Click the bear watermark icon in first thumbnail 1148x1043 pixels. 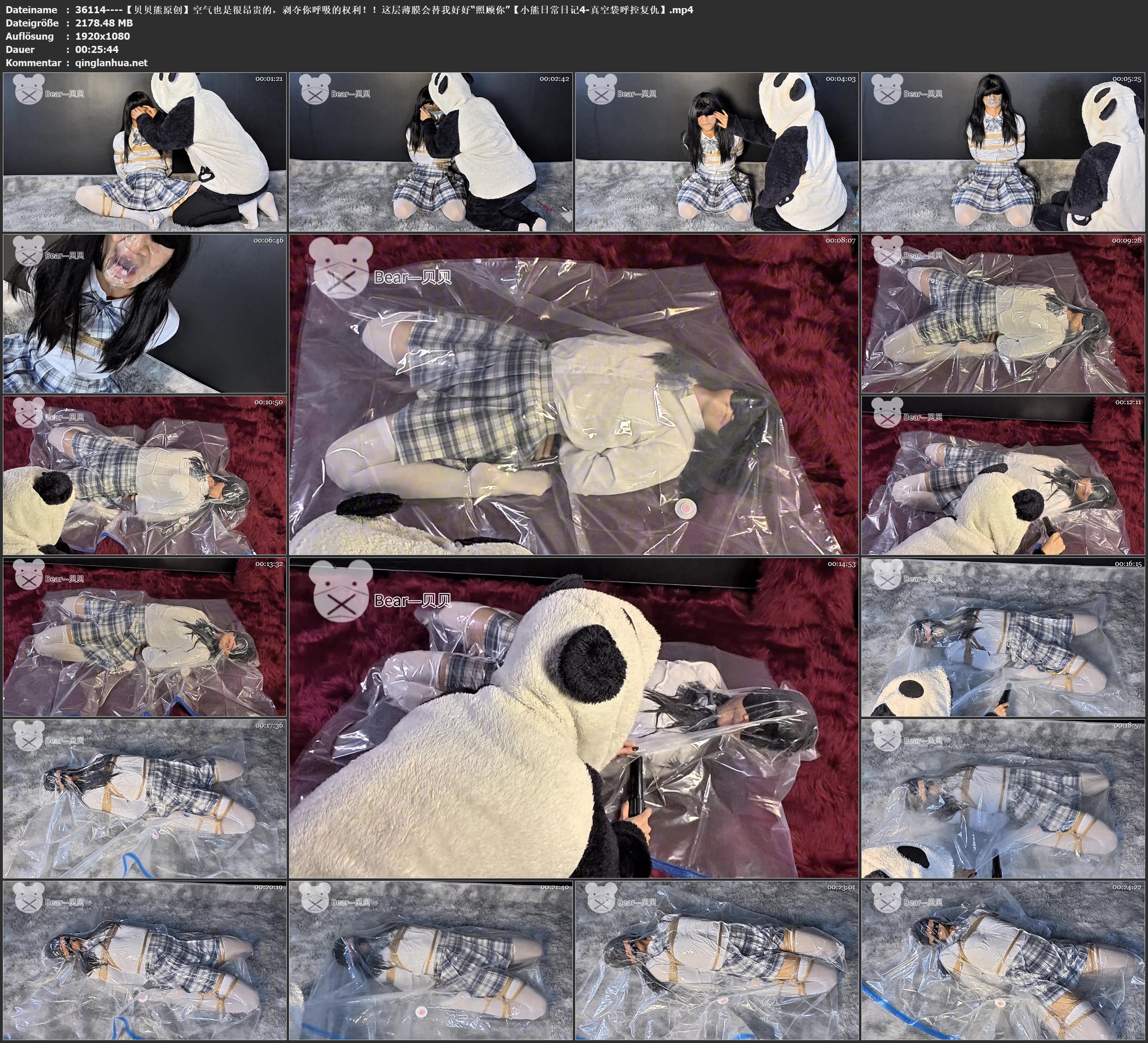click(x=30, y=89)
